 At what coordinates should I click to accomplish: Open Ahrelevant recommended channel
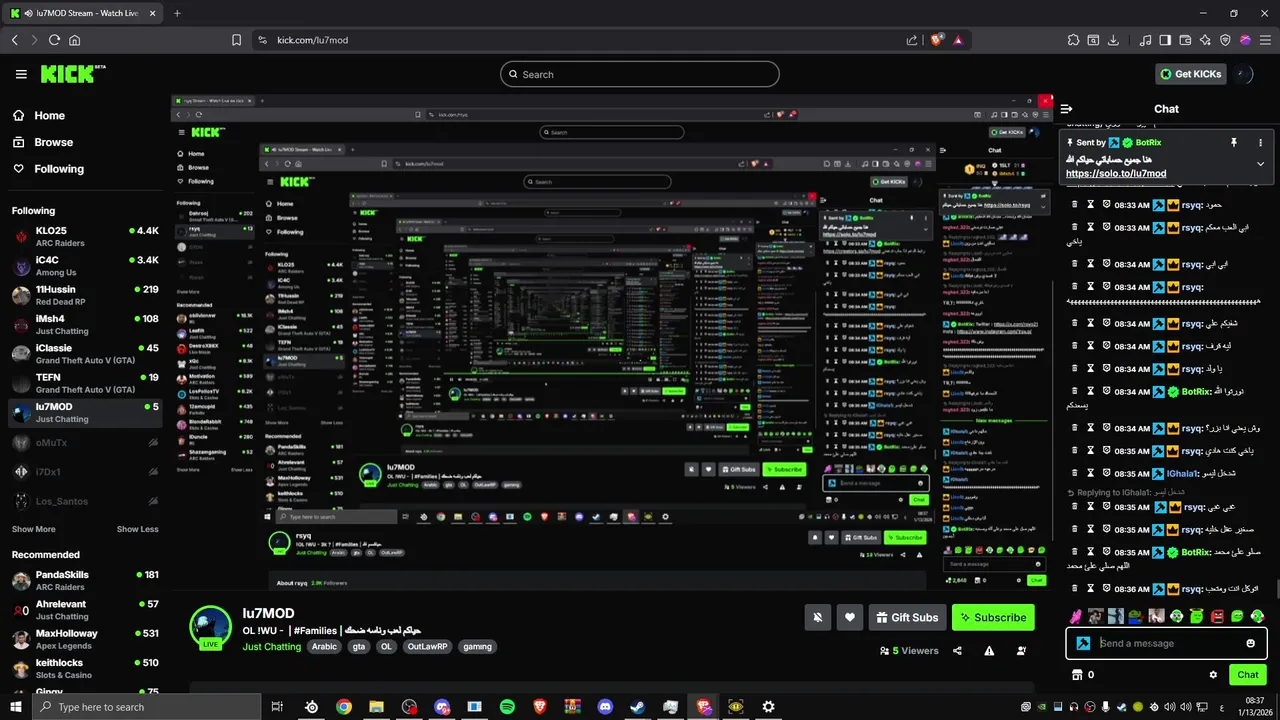(x=85, y=610)
